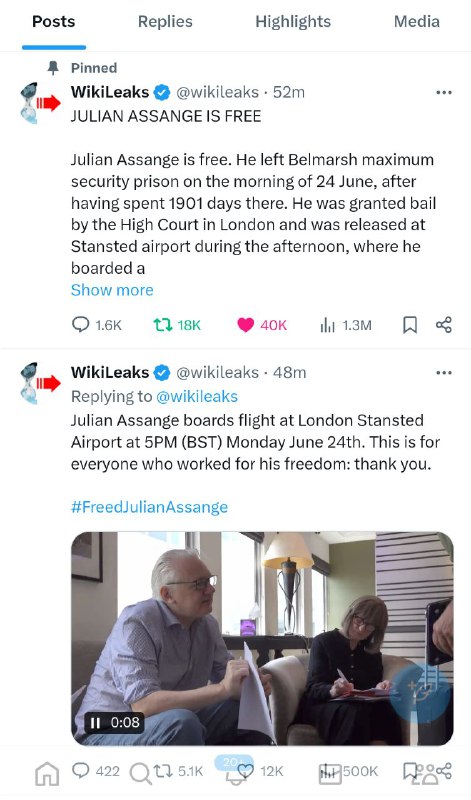Switch to the Replies tab
The height and width of the screenshot is (800, 471).
(x=165, y=21)
